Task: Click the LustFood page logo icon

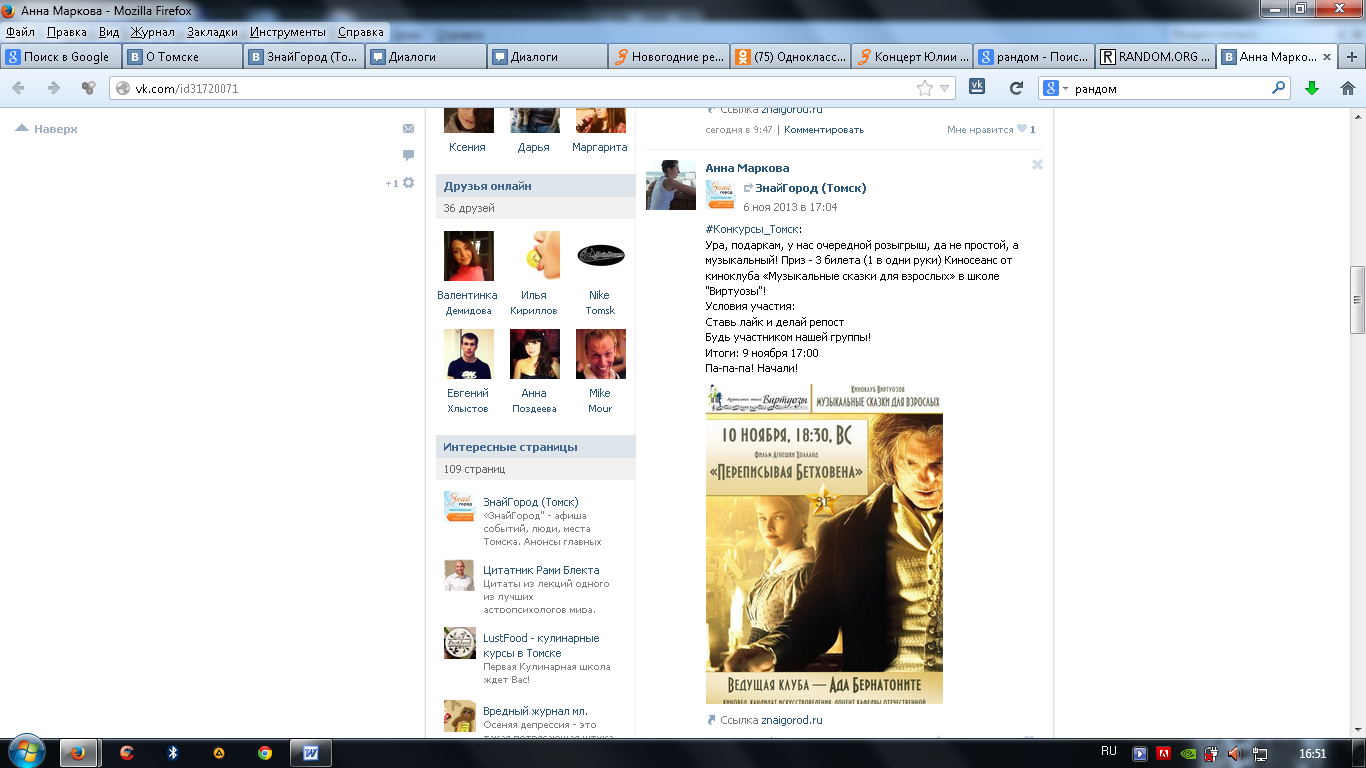Action: click(x=459, y=643)
